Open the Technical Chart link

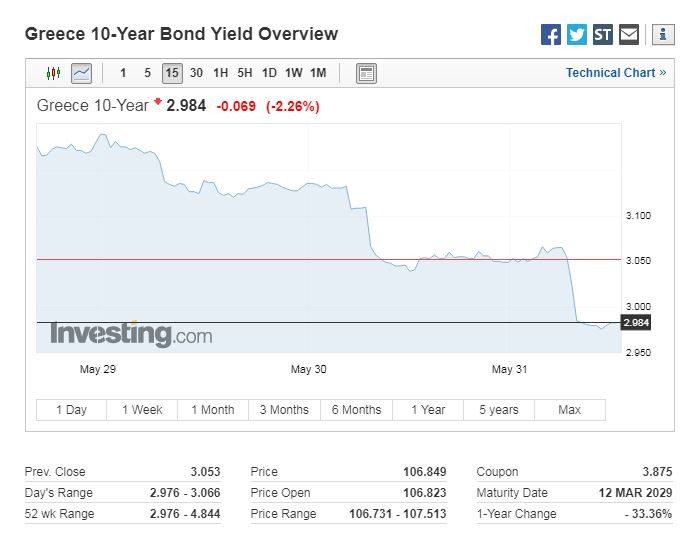tap(616, 73)
